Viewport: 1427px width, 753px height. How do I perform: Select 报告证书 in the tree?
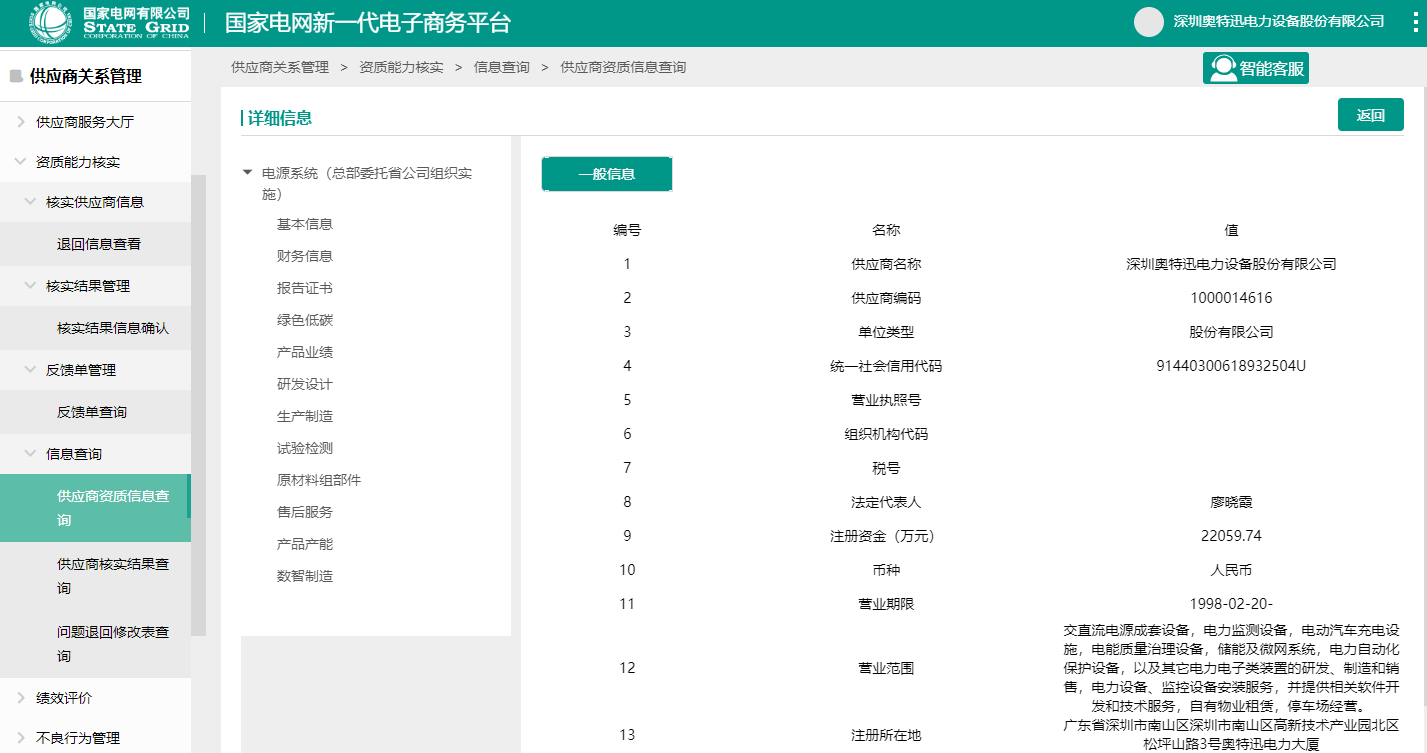[x=304, y=288]
